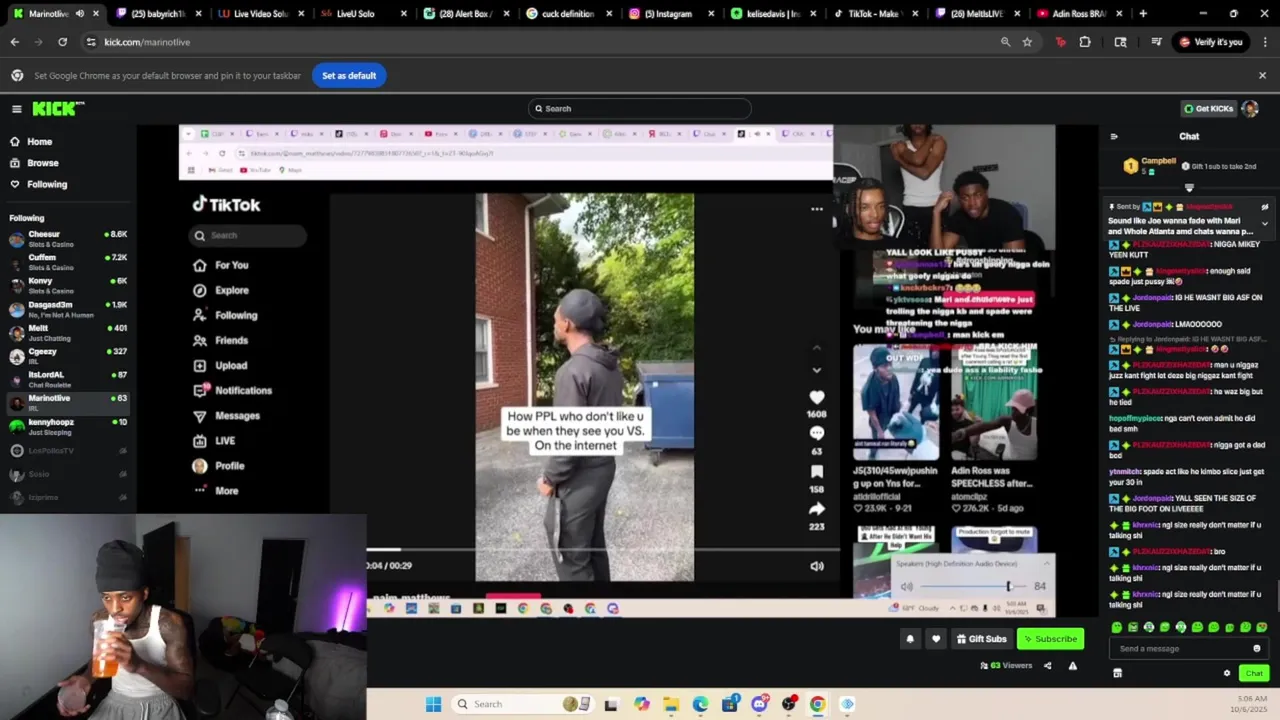Open Mellt channel in following list
Viewport: 1280px width, 720px height.
click(68, 332)
